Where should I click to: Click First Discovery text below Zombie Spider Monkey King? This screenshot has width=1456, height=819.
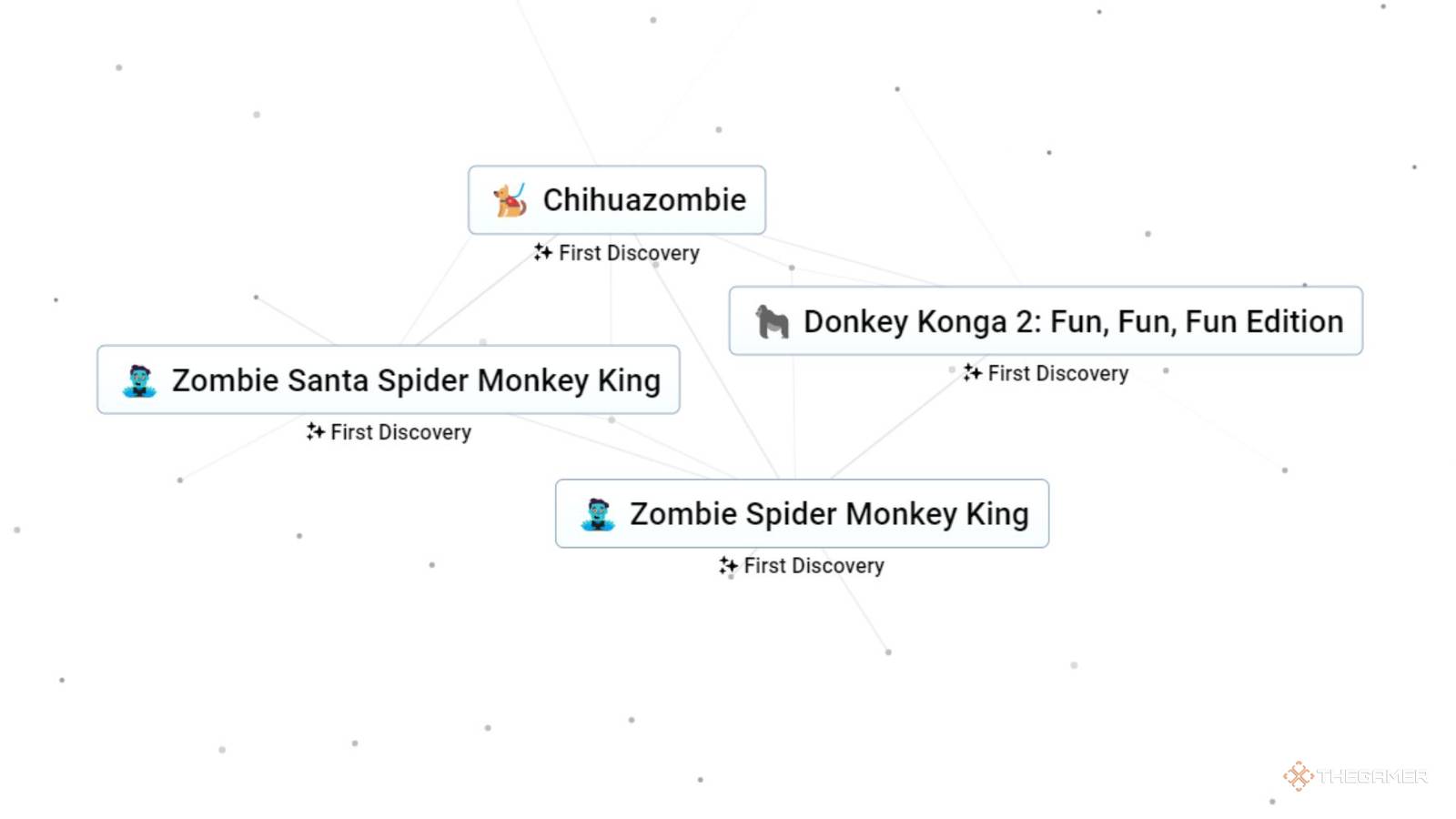[x=814, y=566]
